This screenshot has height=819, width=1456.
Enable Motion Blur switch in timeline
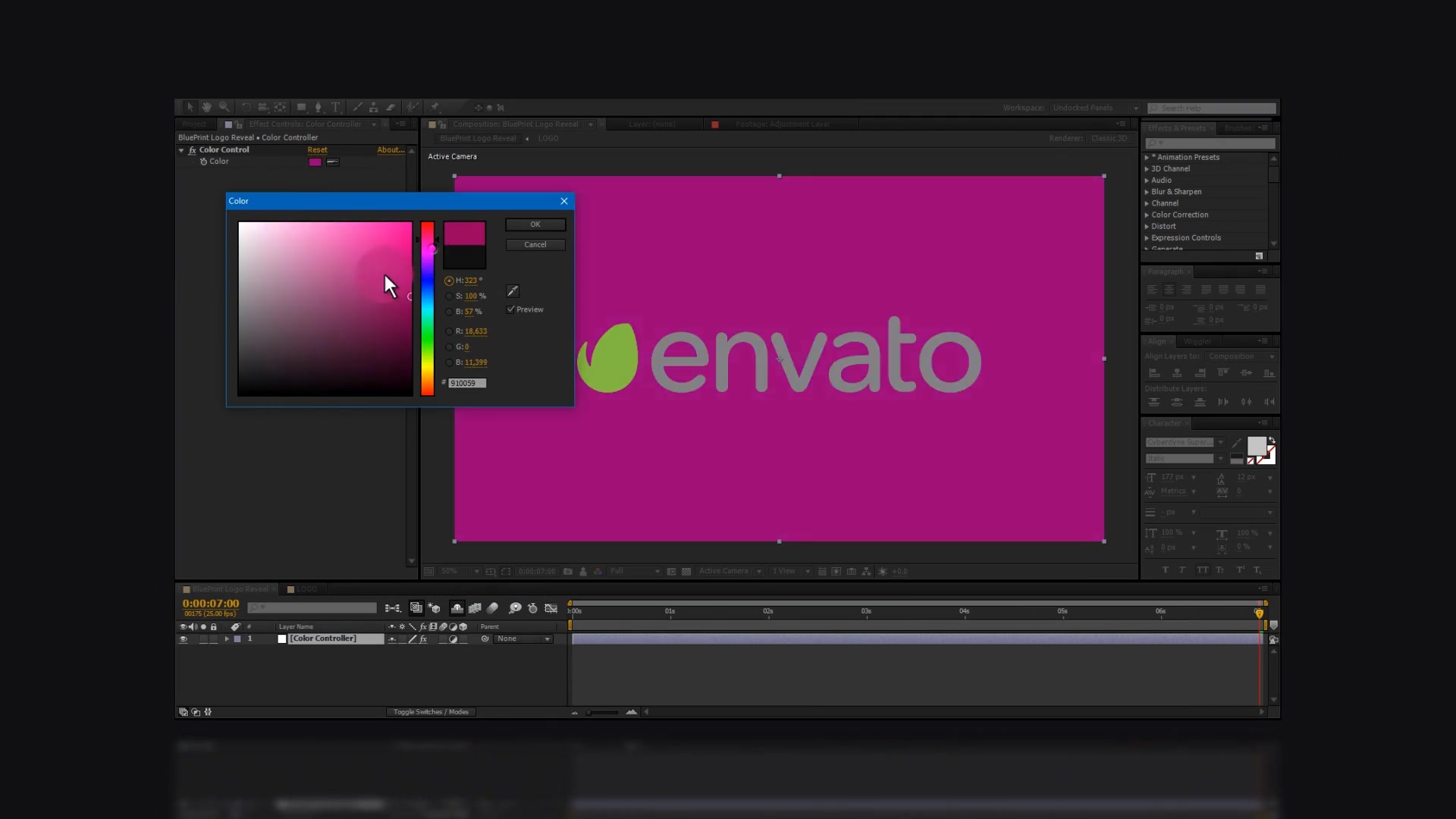coord(493,608)
